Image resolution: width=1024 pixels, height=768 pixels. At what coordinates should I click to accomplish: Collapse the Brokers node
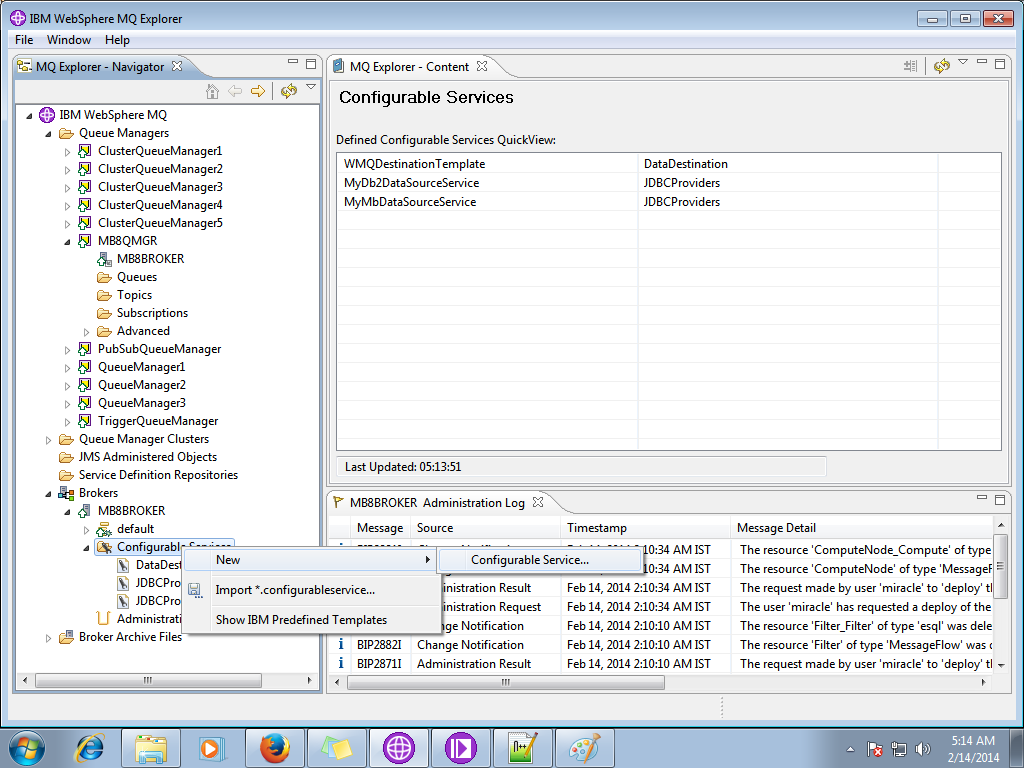pyautogui.click(x=48, y=494)
